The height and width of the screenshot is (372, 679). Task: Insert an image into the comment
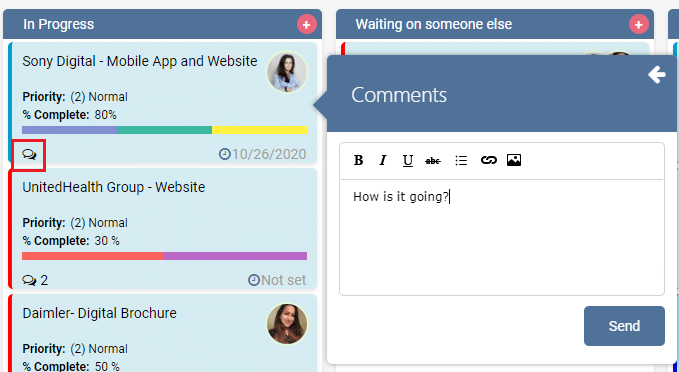(514, 160)
